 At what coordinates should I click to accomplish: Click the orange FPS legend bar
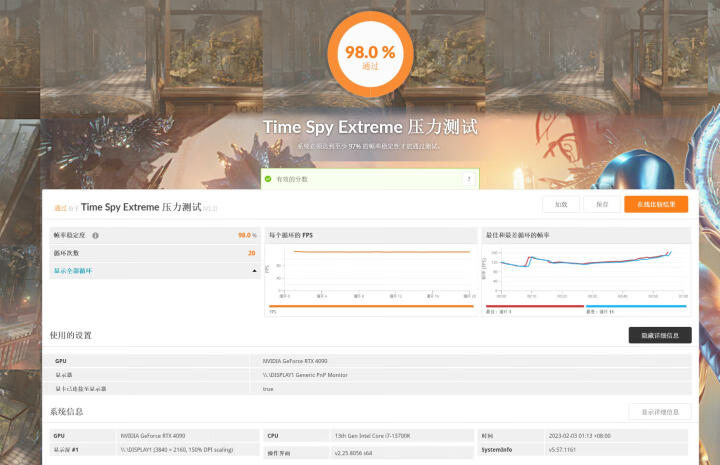tap(371, 306)
